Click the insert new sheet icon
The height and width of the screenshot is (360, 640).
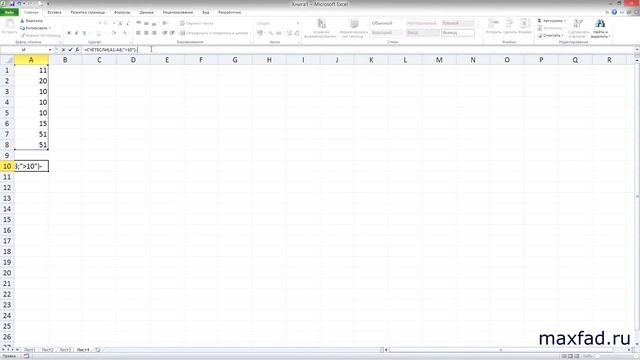pyautogui.click(x=98, y=350)
